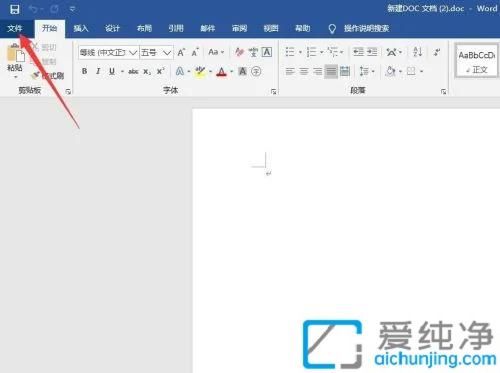Expand the font name dropdown arrow
This screenshot has height=373, width=500.
133,53
